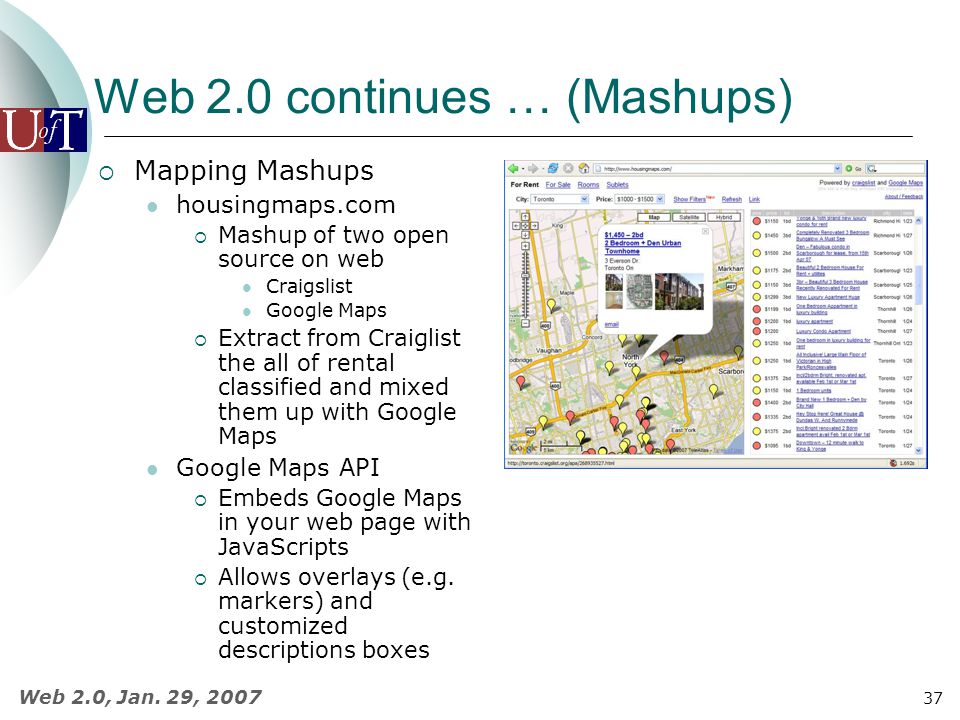This screenshot has width=960, height=720.
Task: Open the About / Feedback link
Action: tap(904, 197)
